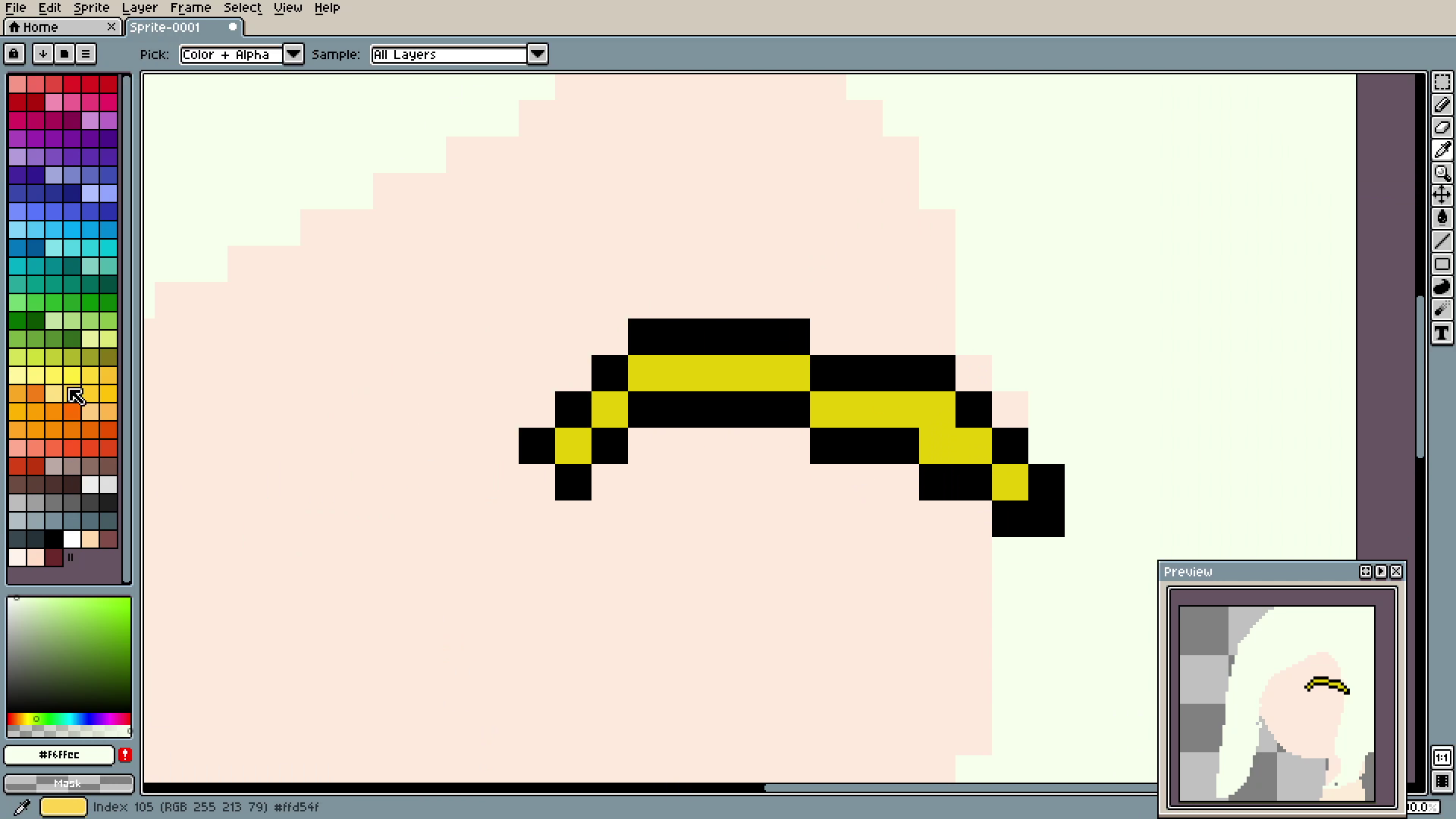The height and width of the screenshot is (819, 1456).
Task: Open palette options hamburger menu
Action: pyautogui.click(x=86, y=54)
